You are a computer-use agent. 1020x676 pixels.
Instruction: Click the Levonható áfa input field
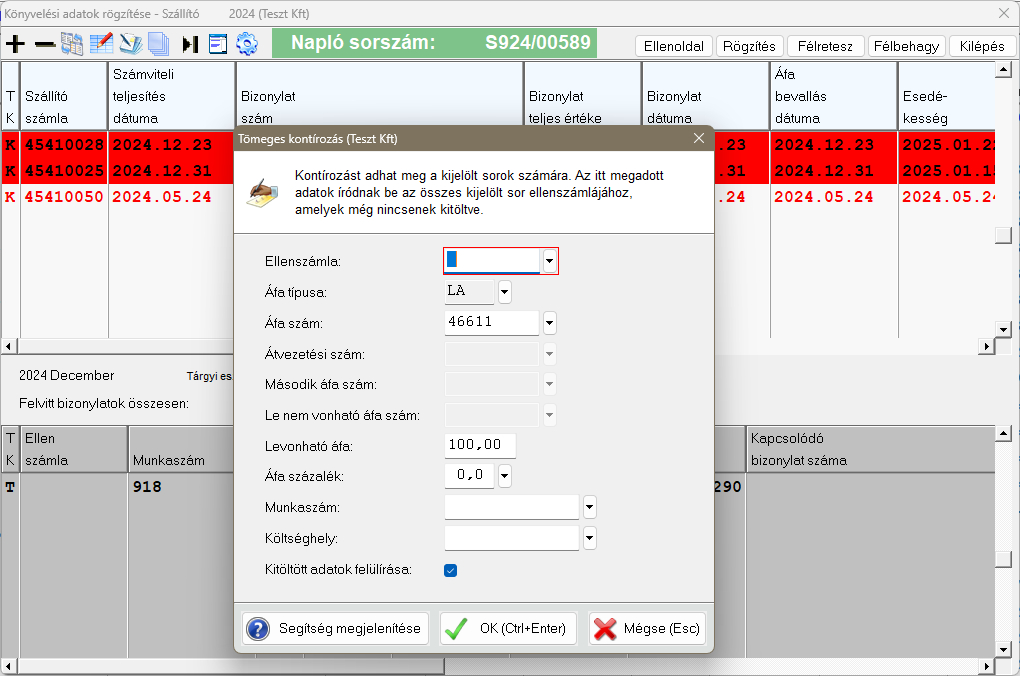pos(480,446)
